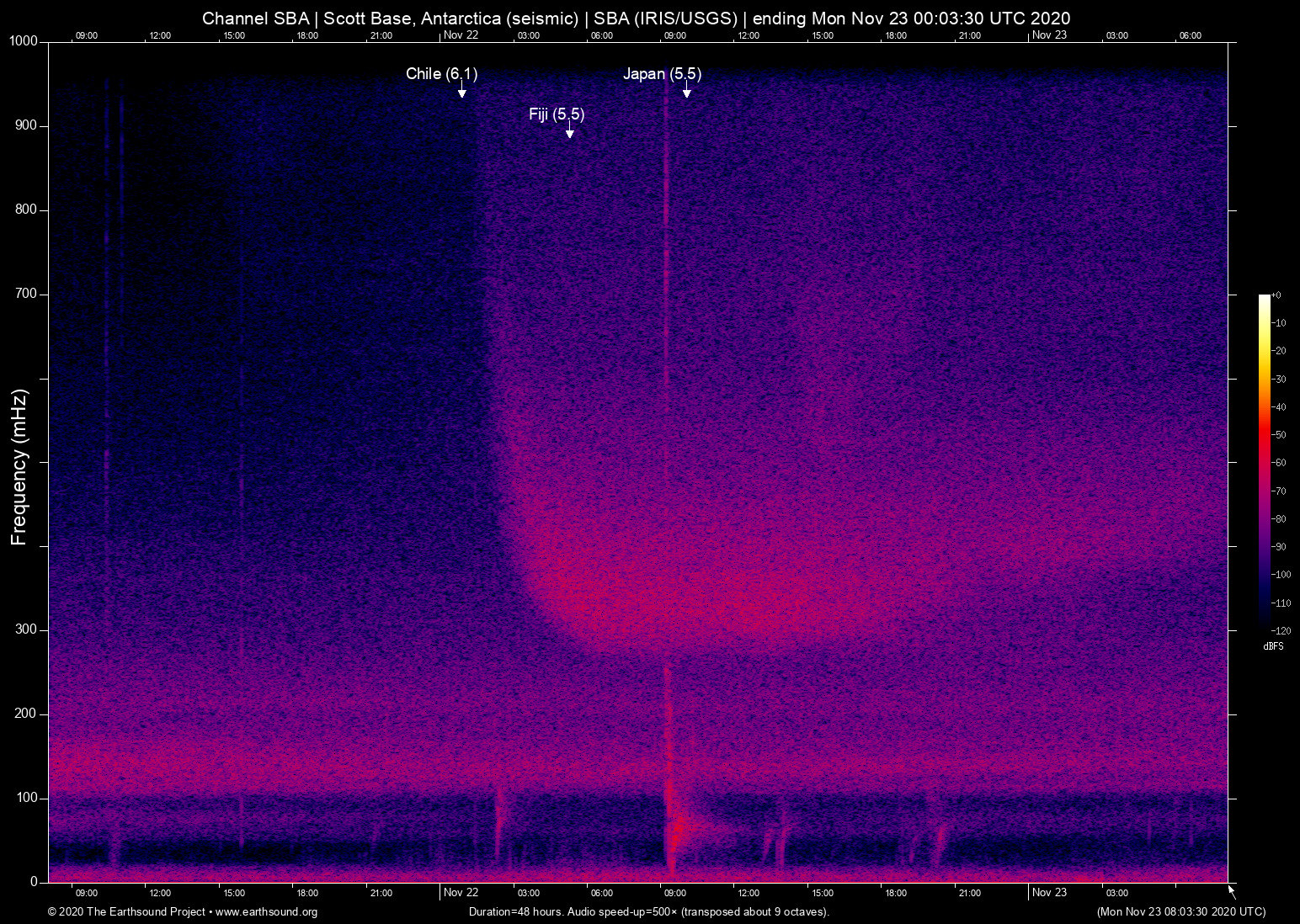Image resolution: width=1300 pixels, height=924 pixels.
Task: Click the dBFS unit label under color scale
Action: click(x=1273, y=646)
